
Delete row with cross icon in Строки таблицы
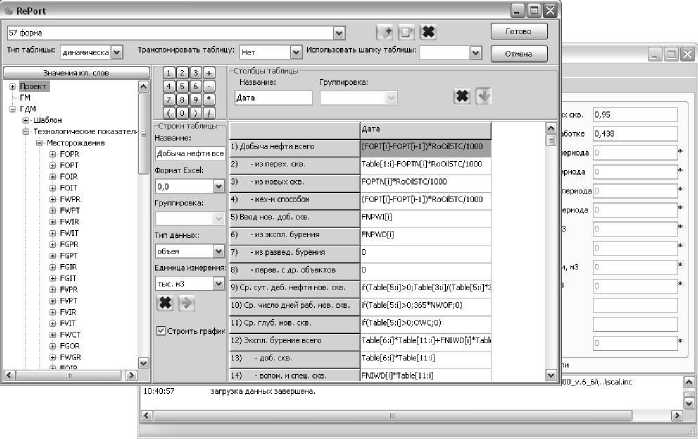coord(166,303)
